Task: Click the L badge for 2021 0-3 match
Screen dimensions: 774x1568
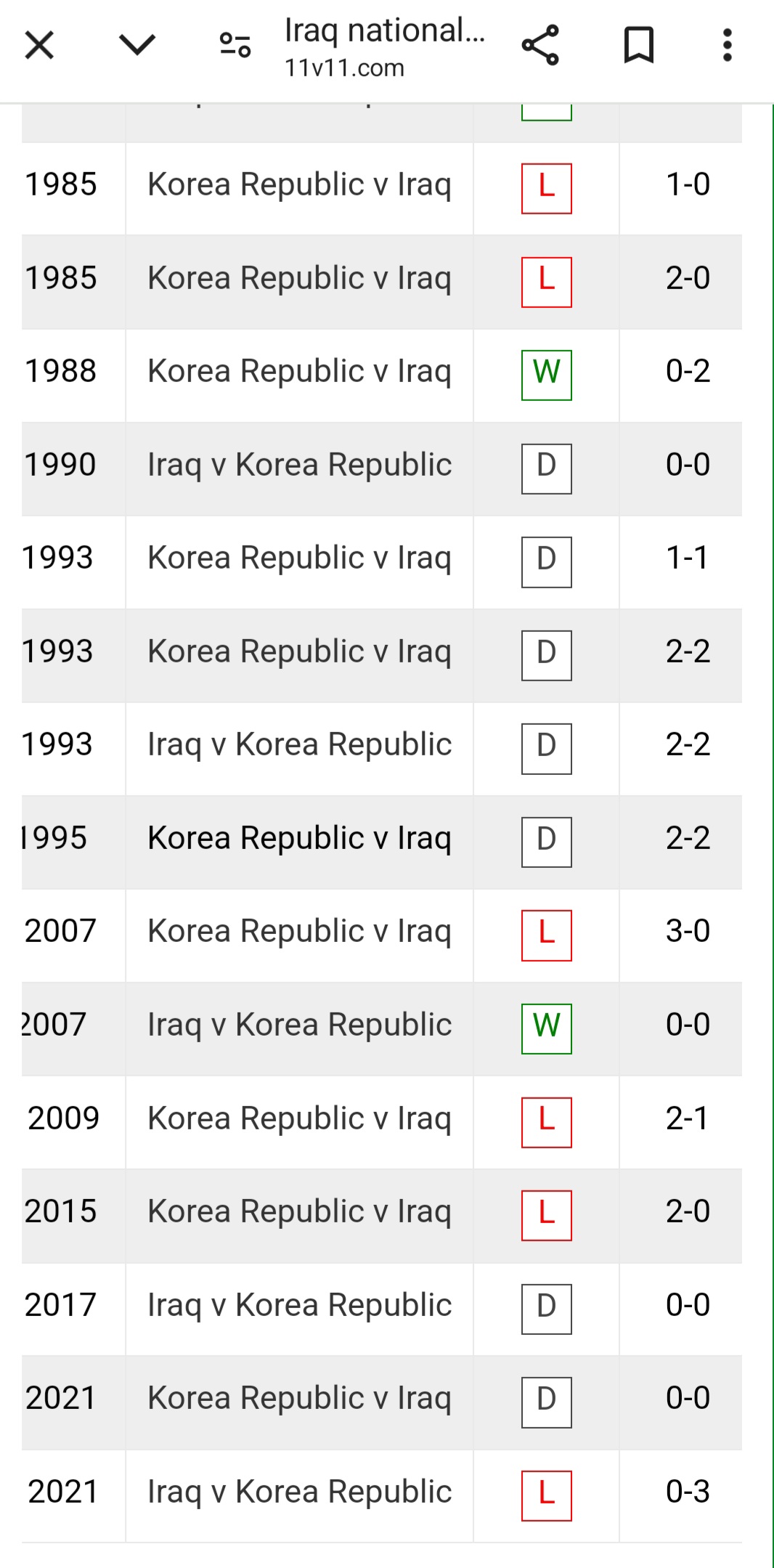Action: pyautogui.click(x=546, y=1495)
